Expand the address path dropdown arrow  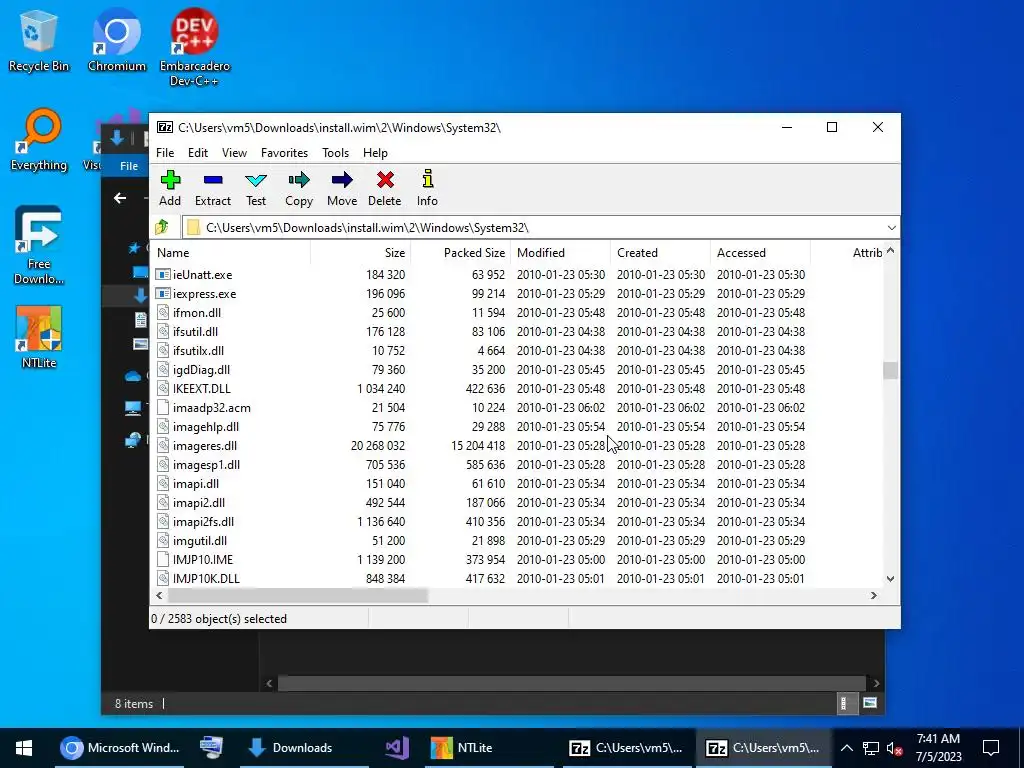point(891,227)
